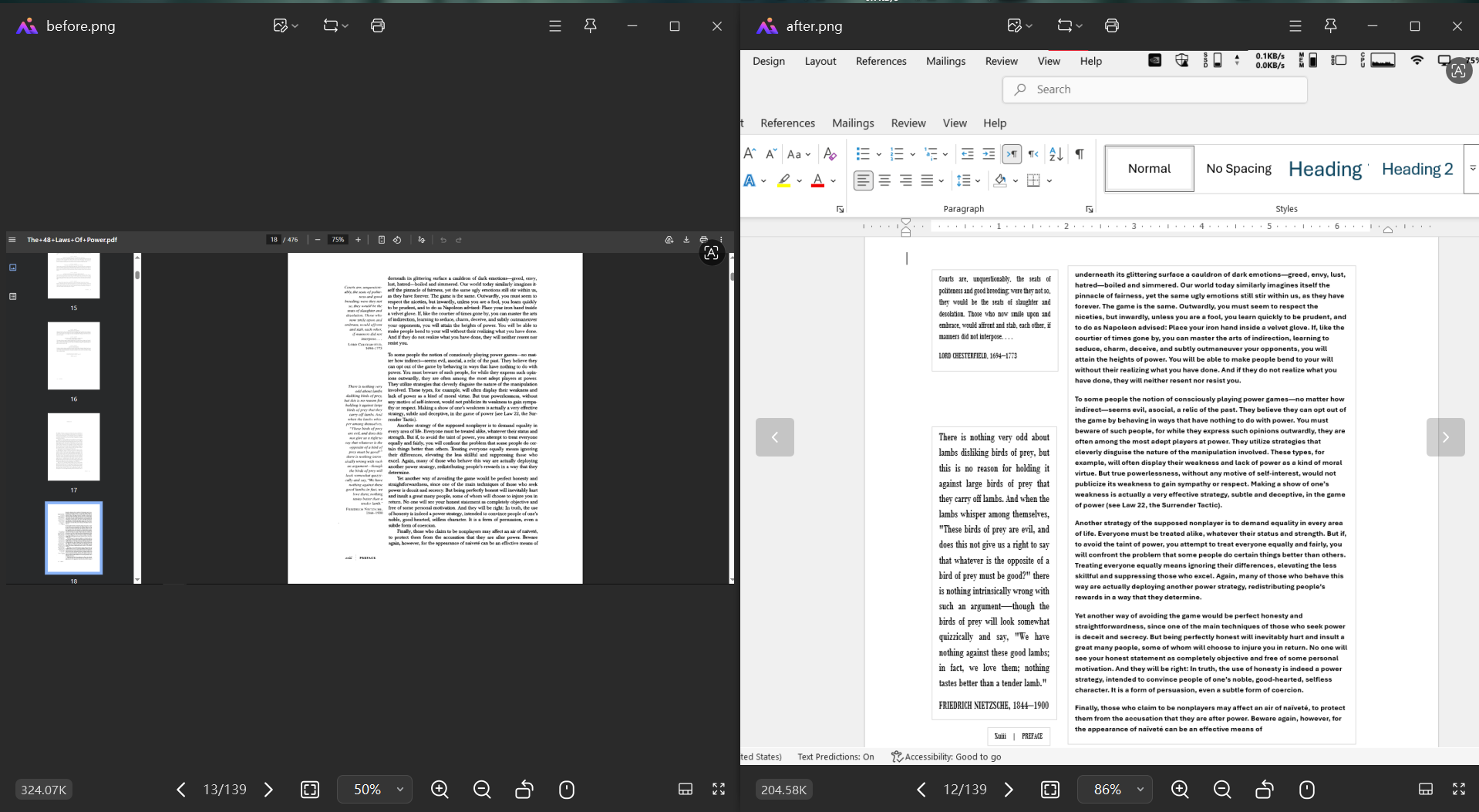The image size is (1479, 812).
Task: Open the 50% zoom dropdown
Action: click(x=375, y=790)
